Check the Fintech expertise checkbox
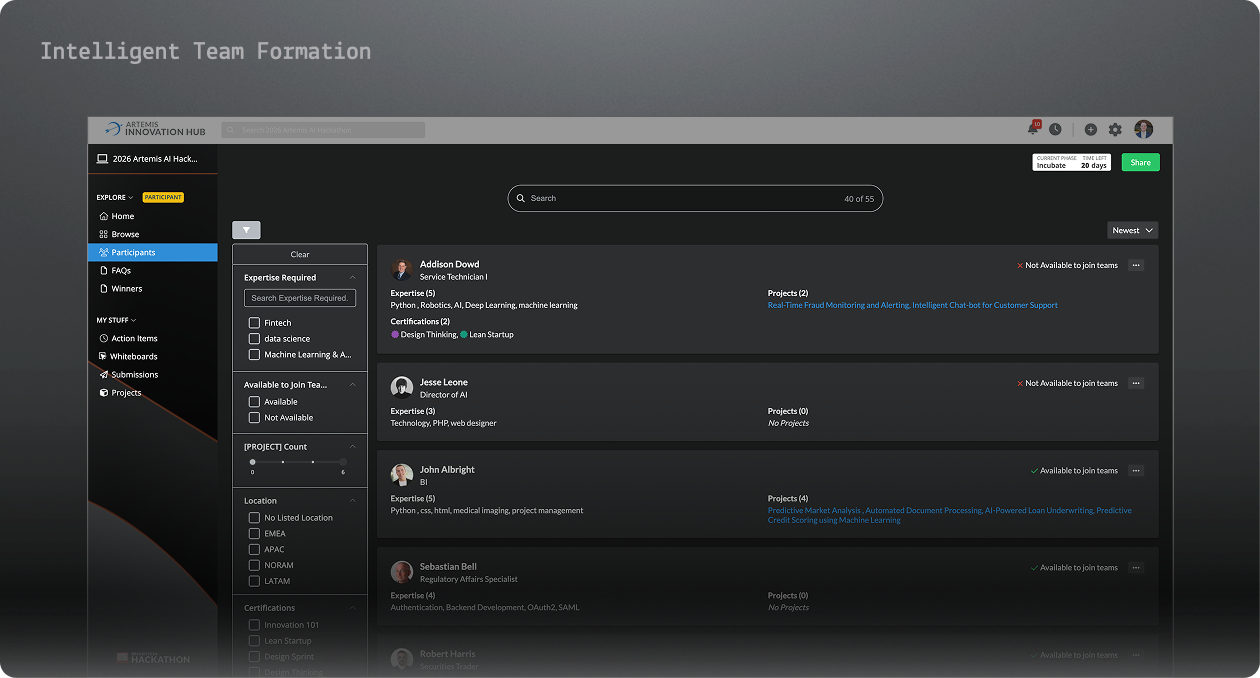The image size is (1260, 678). pos(254,323)
